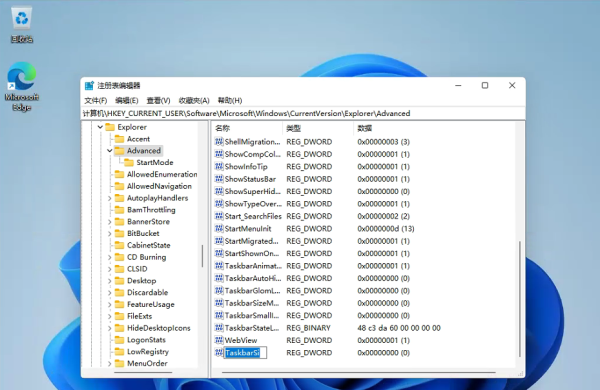Screen dimensions: 600x390
Task: Expand the FileExts key
Action: click(x=110, y=317)
